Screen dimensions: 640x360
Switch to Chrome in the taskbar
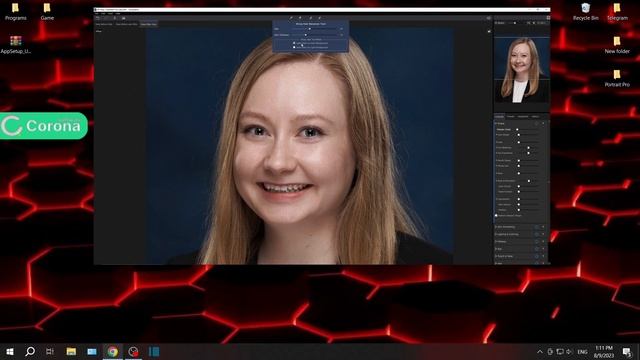point(113,351)
